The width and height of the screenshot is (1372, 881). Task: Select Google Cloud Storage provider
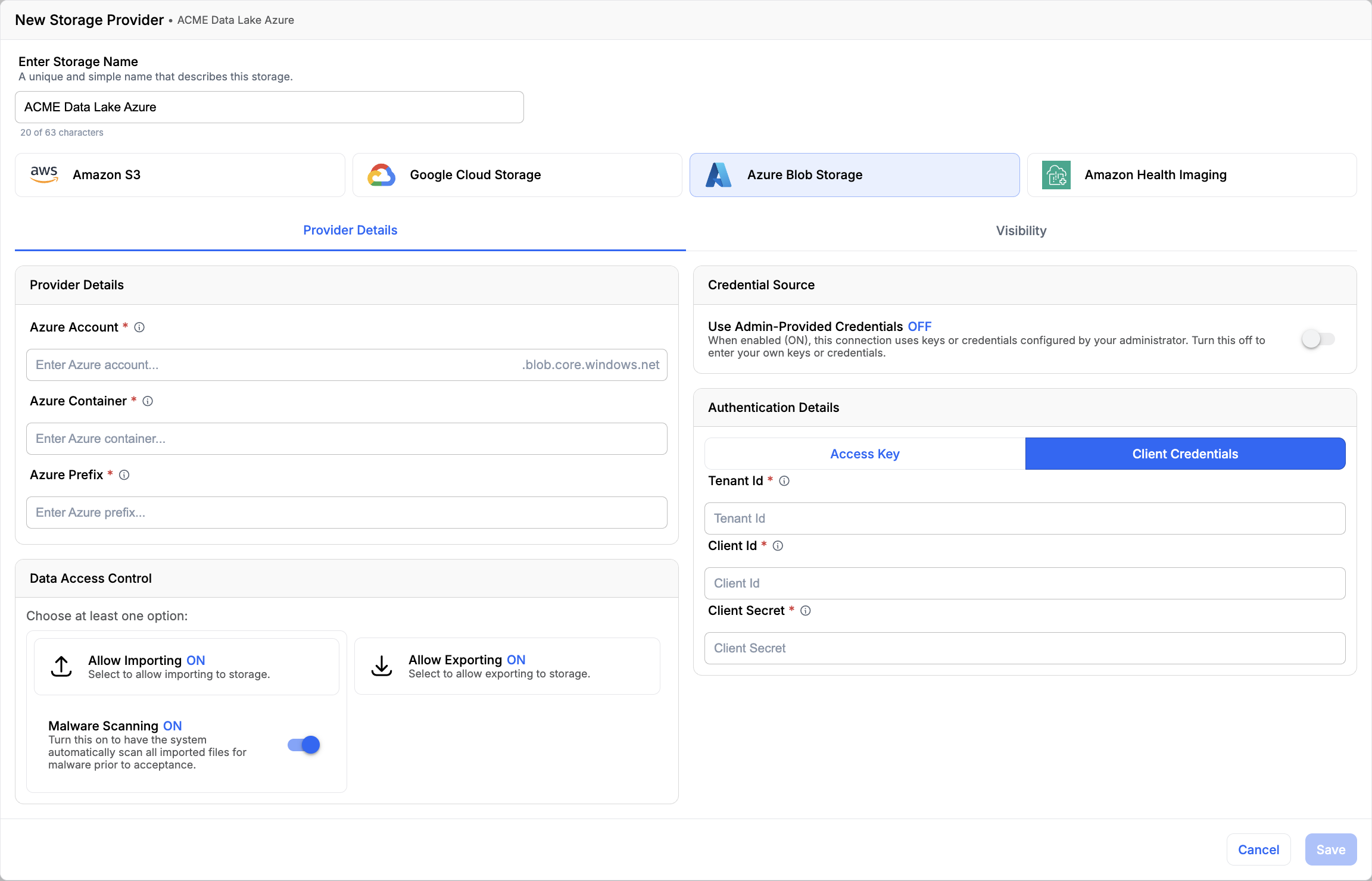click(x=517, y=175)
